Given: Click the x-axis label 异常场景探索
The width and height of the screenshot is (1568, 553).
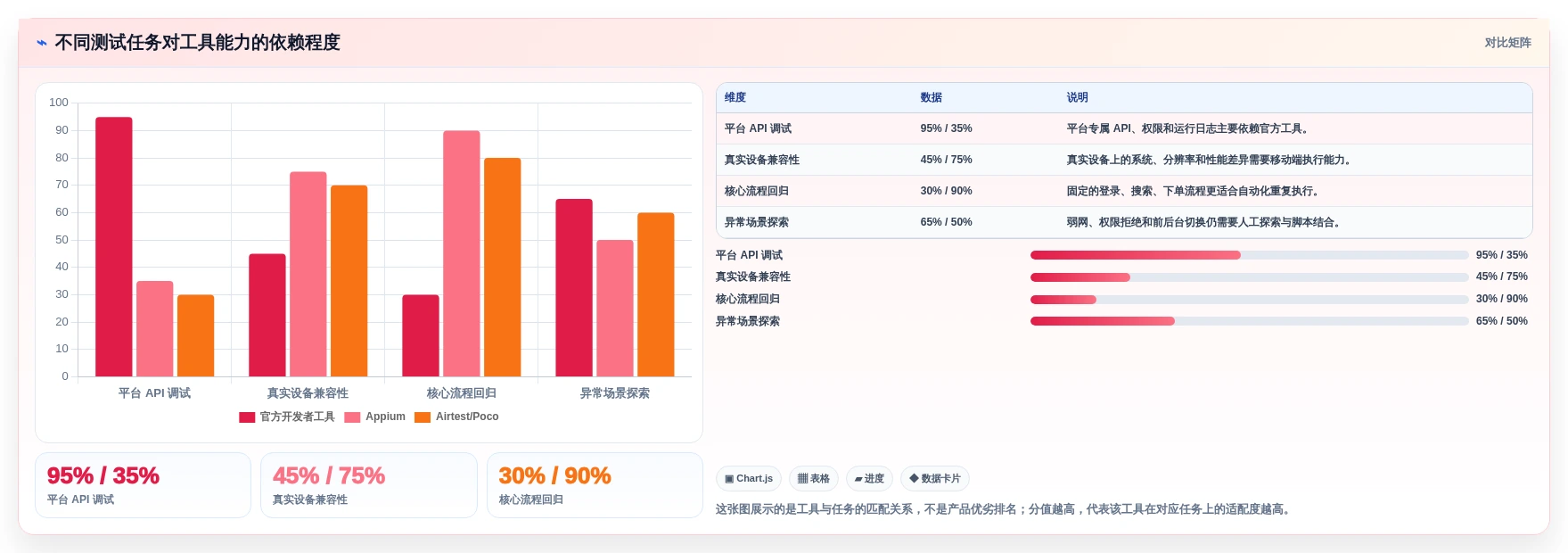Looking at the screenshot, I should click(615, 393).
